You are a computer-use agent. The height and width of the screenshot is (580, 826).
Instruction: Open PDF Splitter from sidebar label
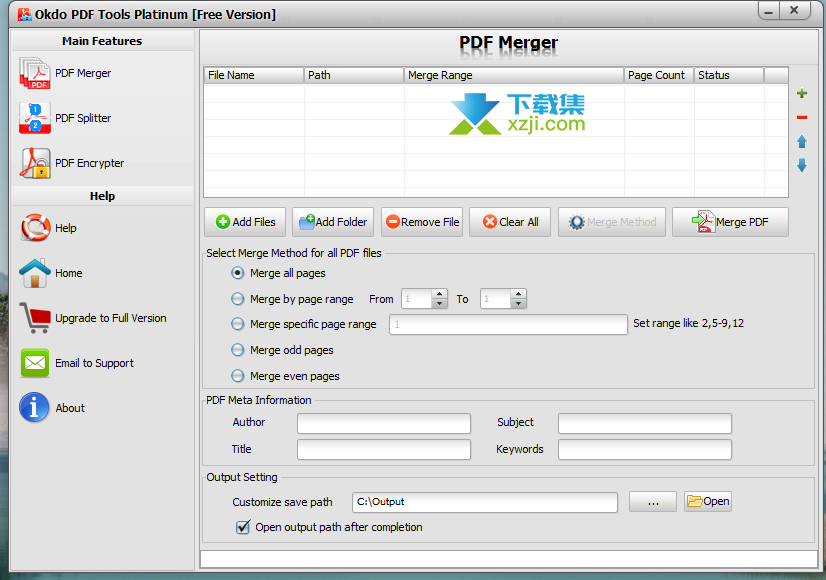point(83,118)
